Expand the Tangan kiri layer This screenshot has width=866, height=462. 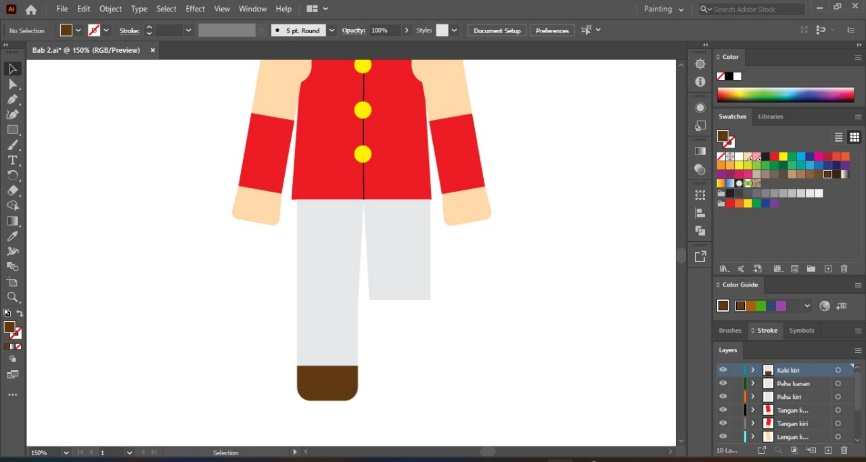(x=752, y=423)
